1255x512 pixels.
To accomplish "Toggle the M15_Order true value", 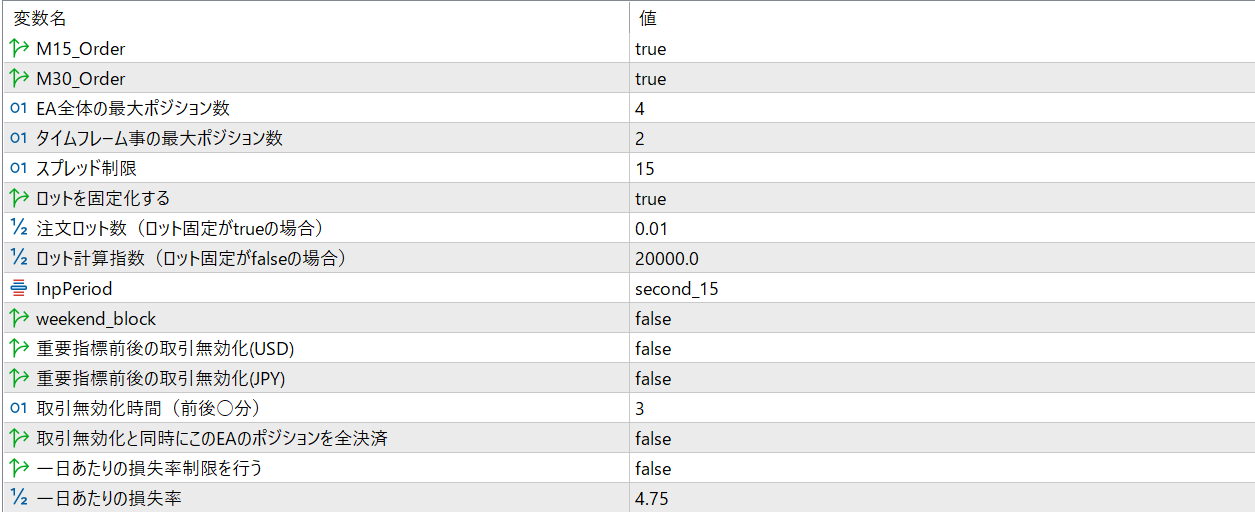I will click(651, 48).
